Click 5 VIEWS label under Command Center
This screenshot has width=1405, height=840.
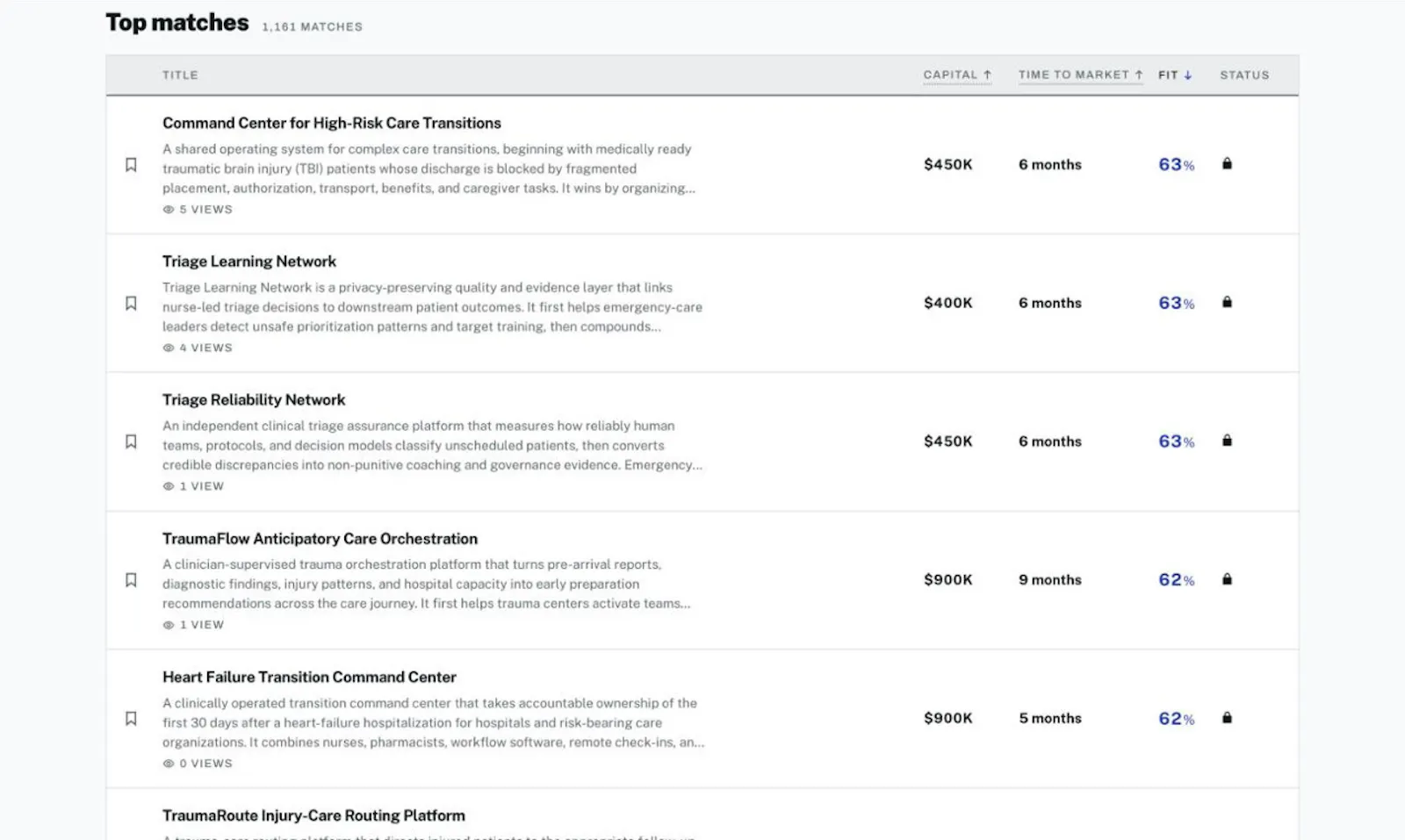(205, 210)
